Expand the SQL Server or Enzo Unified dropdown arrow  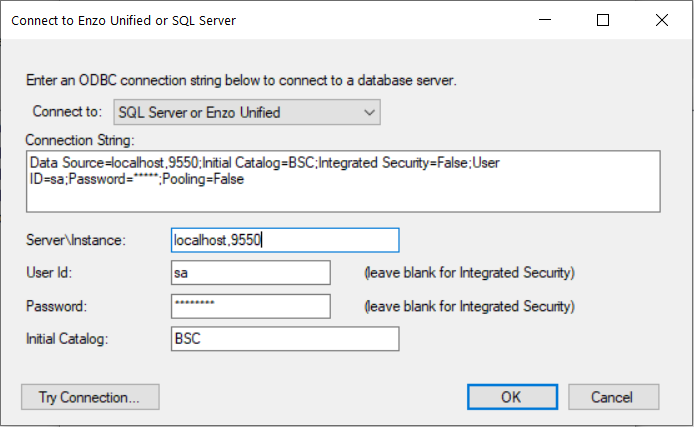(370, 112)
